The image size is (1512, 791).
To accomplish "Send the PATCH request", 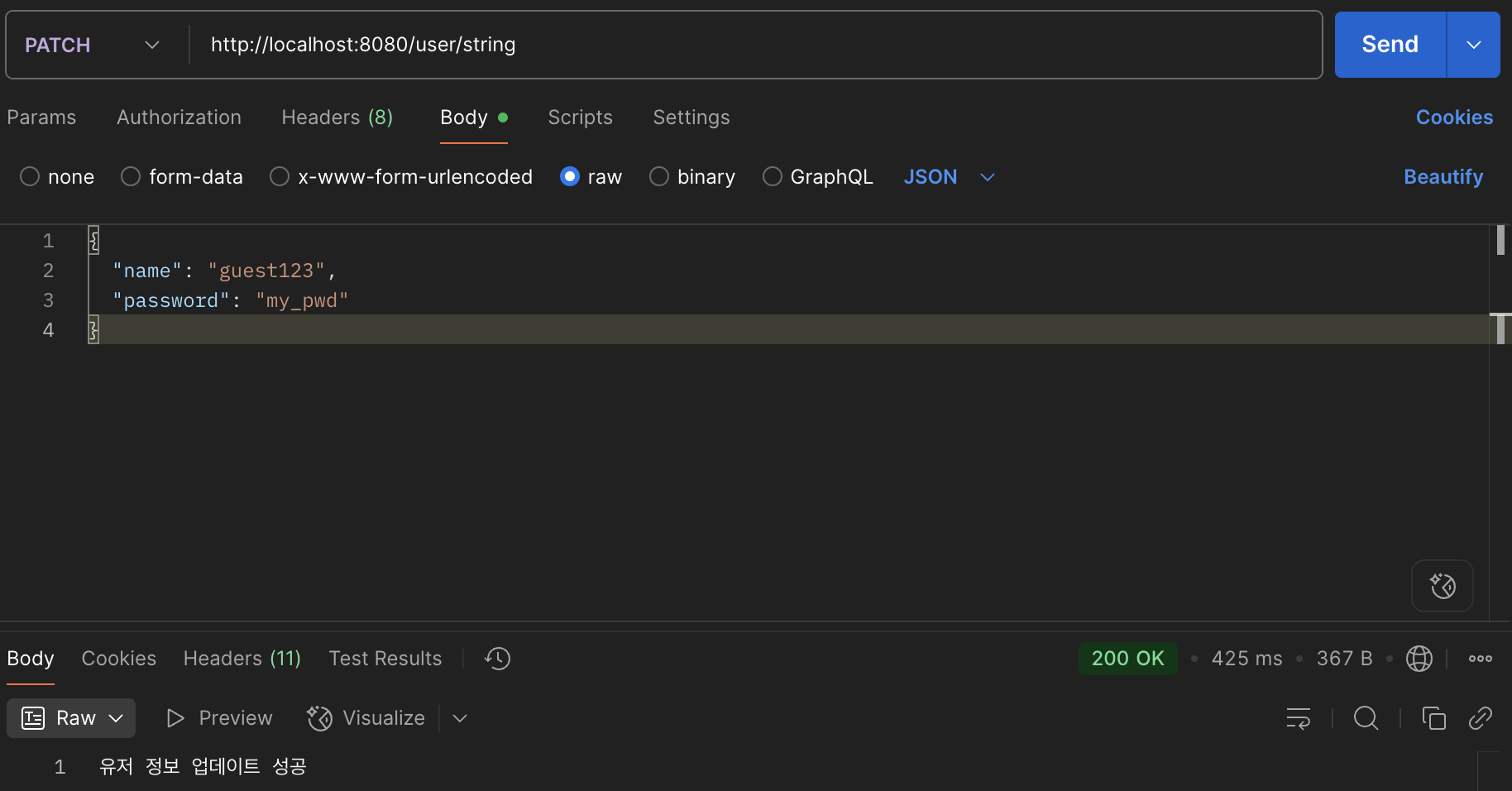I will tap(1390, 45).
